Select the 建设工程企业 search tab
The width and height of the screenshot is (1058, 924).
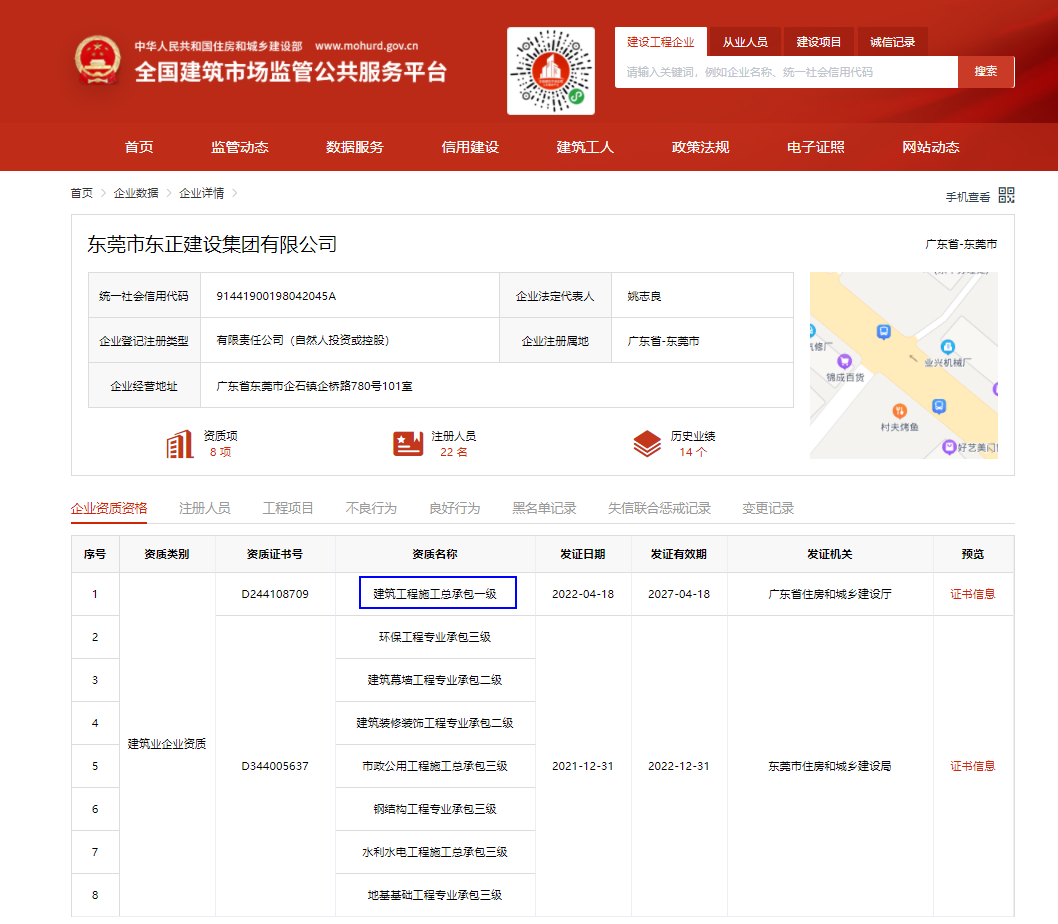click(x=661, y=42)
